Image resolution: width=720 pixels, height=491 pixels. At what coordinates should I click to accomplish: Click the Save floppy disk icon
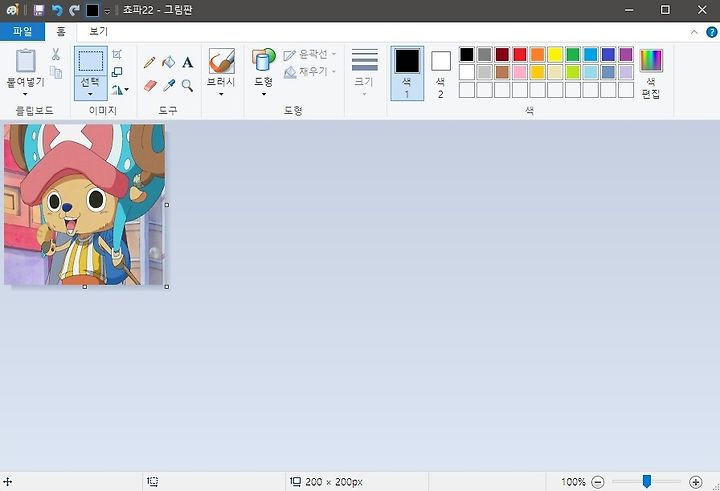39,10
